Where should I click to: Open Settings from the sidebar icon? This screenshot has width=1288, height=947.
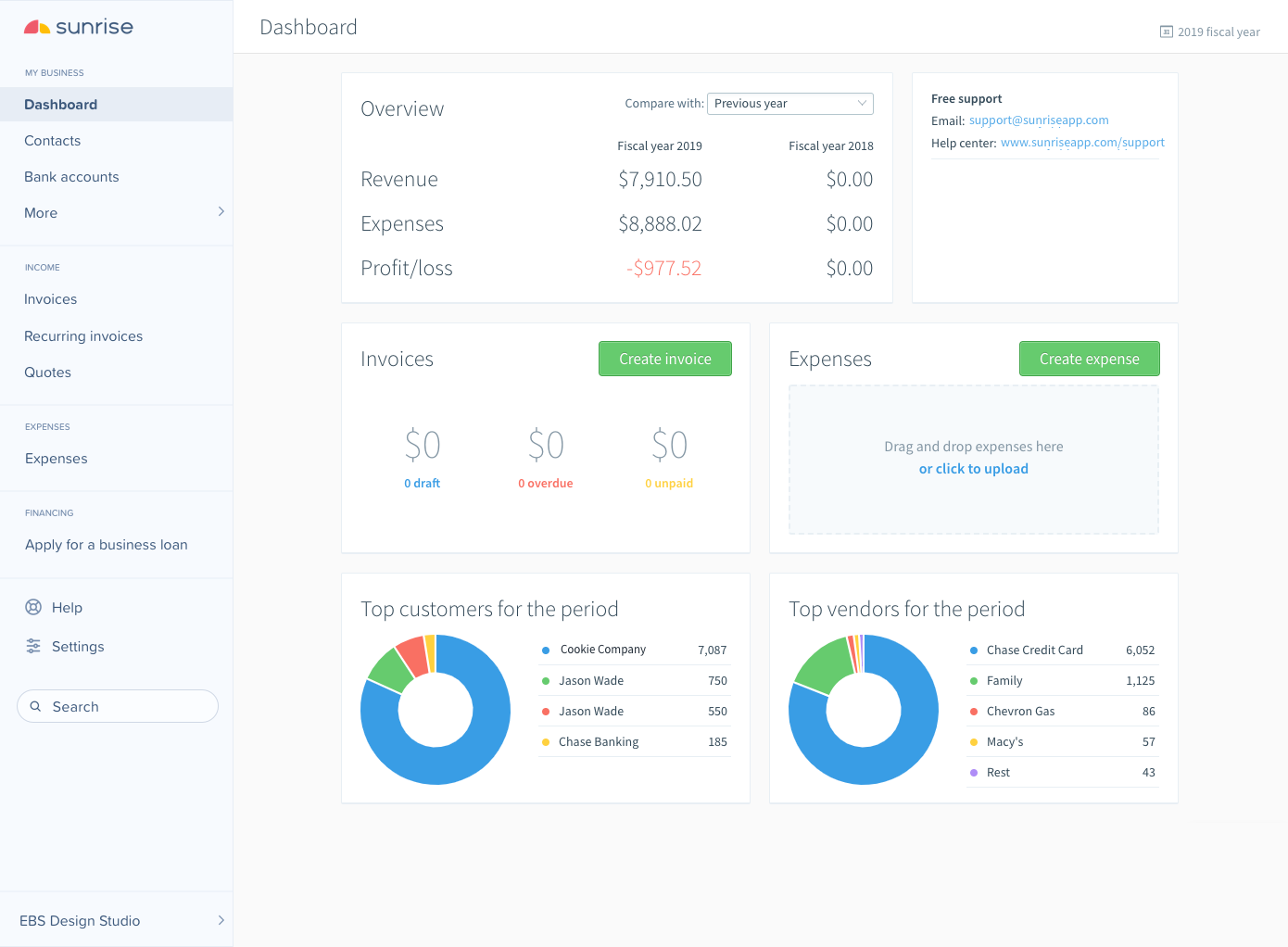(x=34, y=646)
